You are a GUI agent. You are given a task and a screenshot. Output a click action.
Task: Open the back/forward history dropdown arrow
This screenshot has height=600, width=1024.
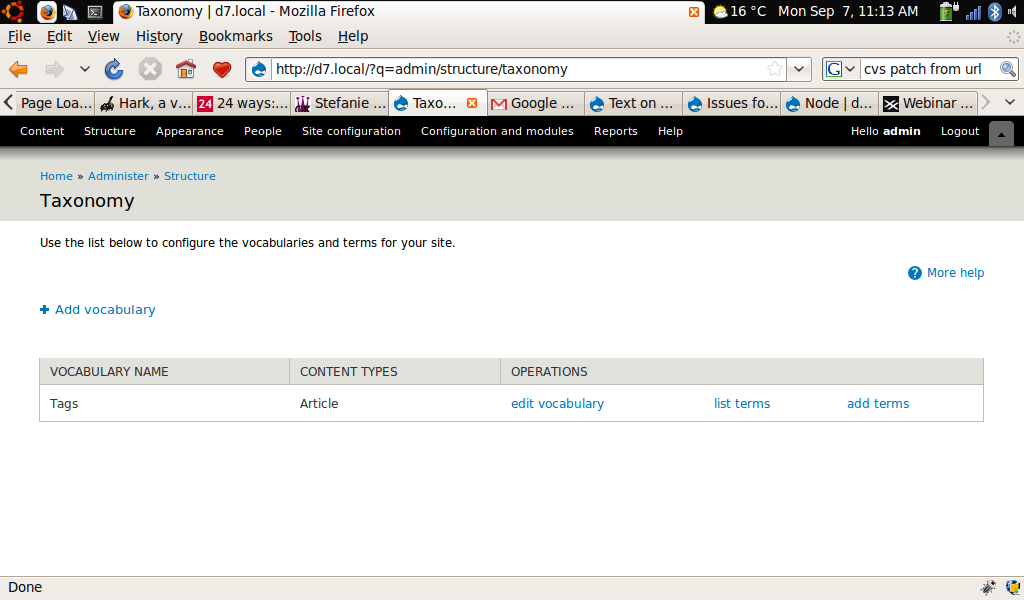coord(85,69)
